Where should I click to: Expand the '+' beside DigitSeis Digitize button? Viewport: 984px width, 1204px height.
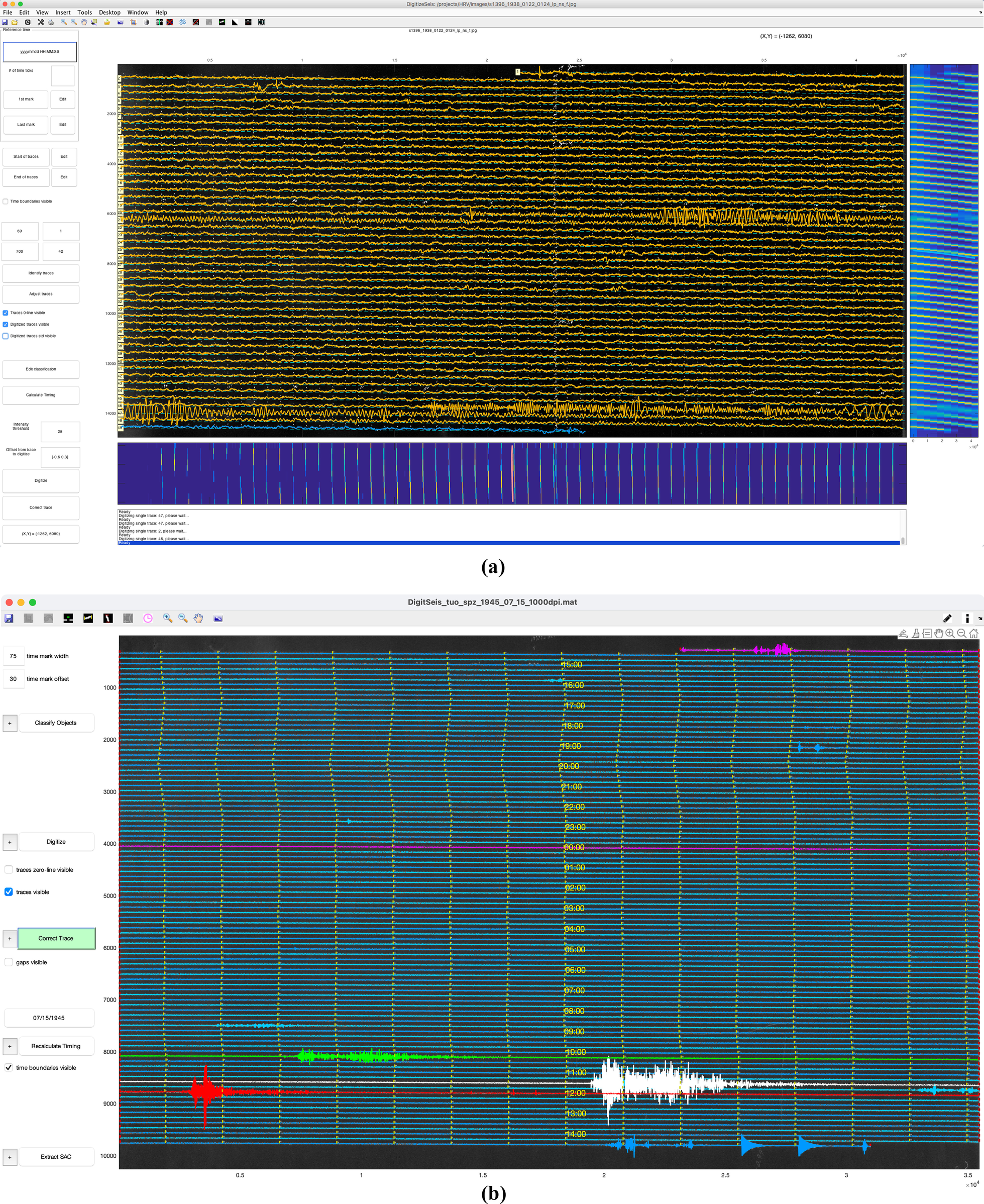point(10,842)
